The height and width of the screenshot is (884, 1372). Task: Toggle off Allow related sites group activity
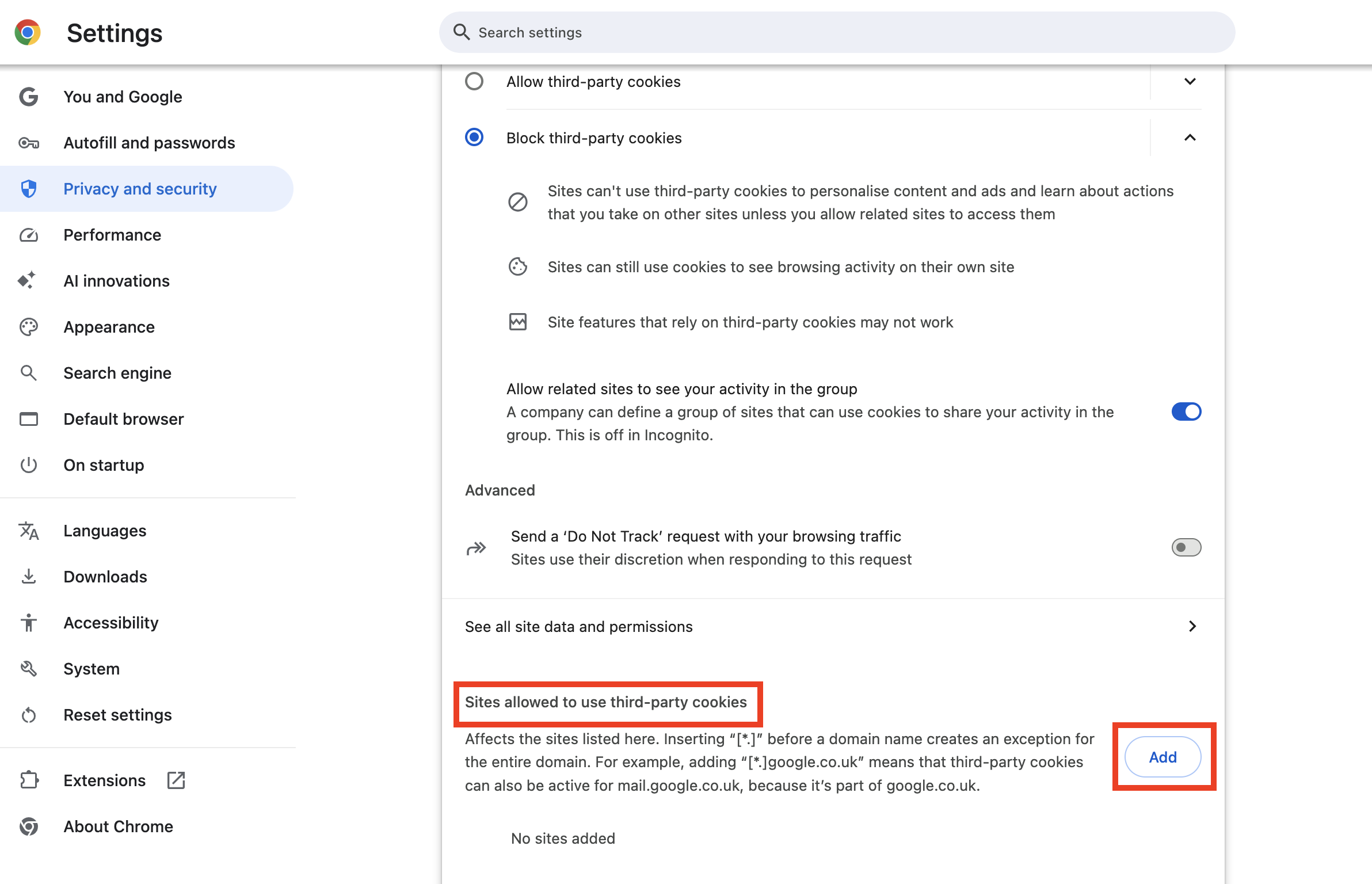(1186, 411)
